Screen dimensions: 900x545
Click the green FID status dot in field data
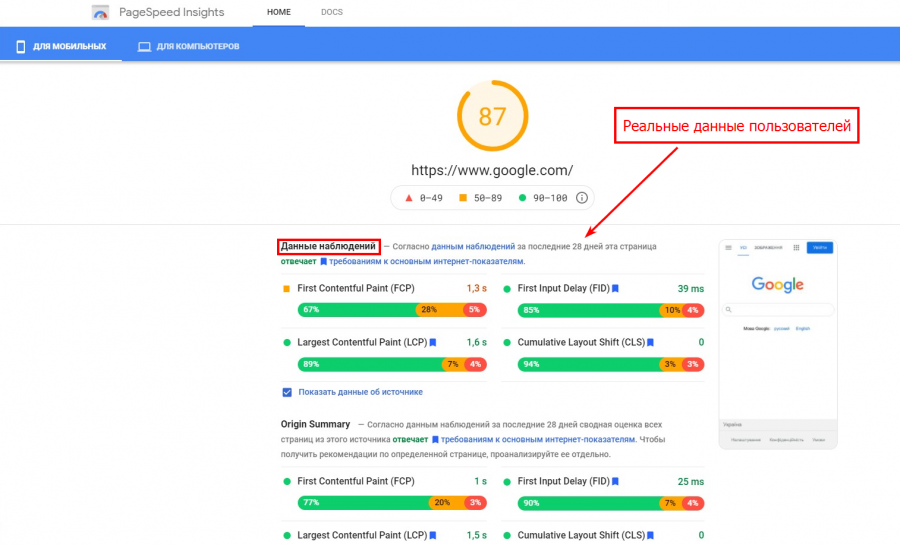click(507, 289)
